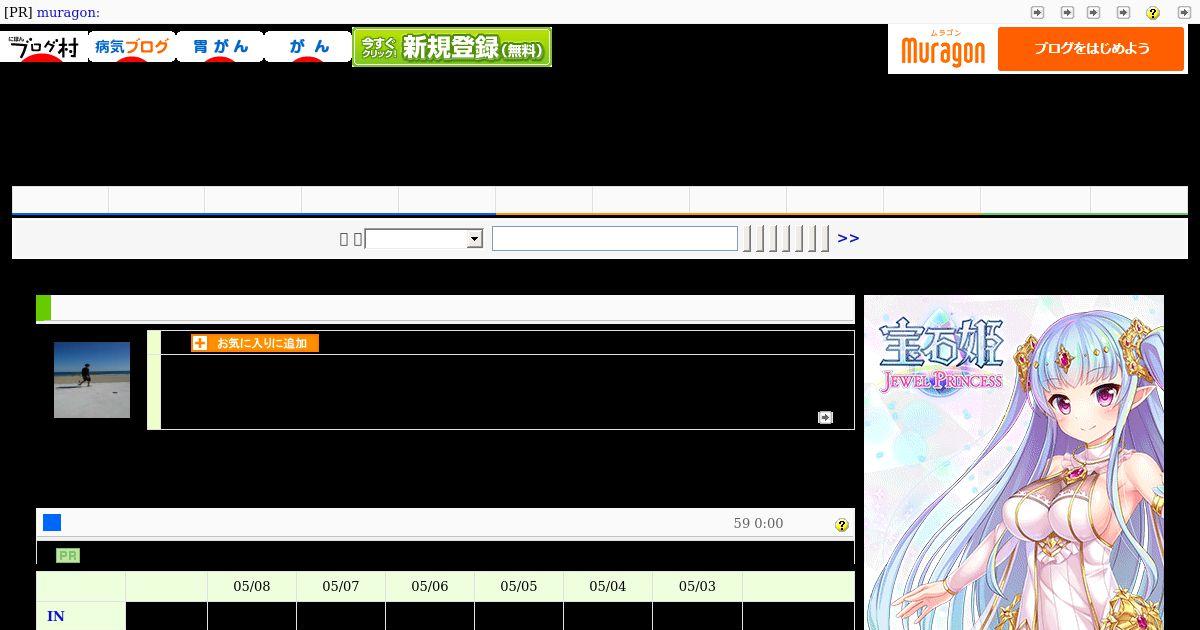Click the Muragon logo
This screenshot has height=630, width=1200.
tap(943, 49)
